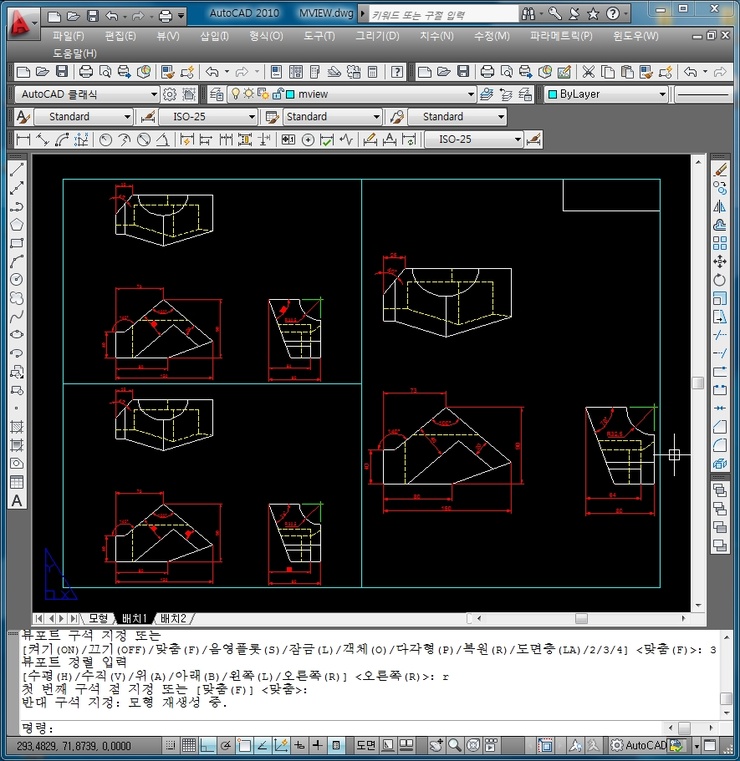Toggle Ortho mode in status bar
Viewport: 740px width, 761px height.
pyautogui.click(x=207, y=745)
